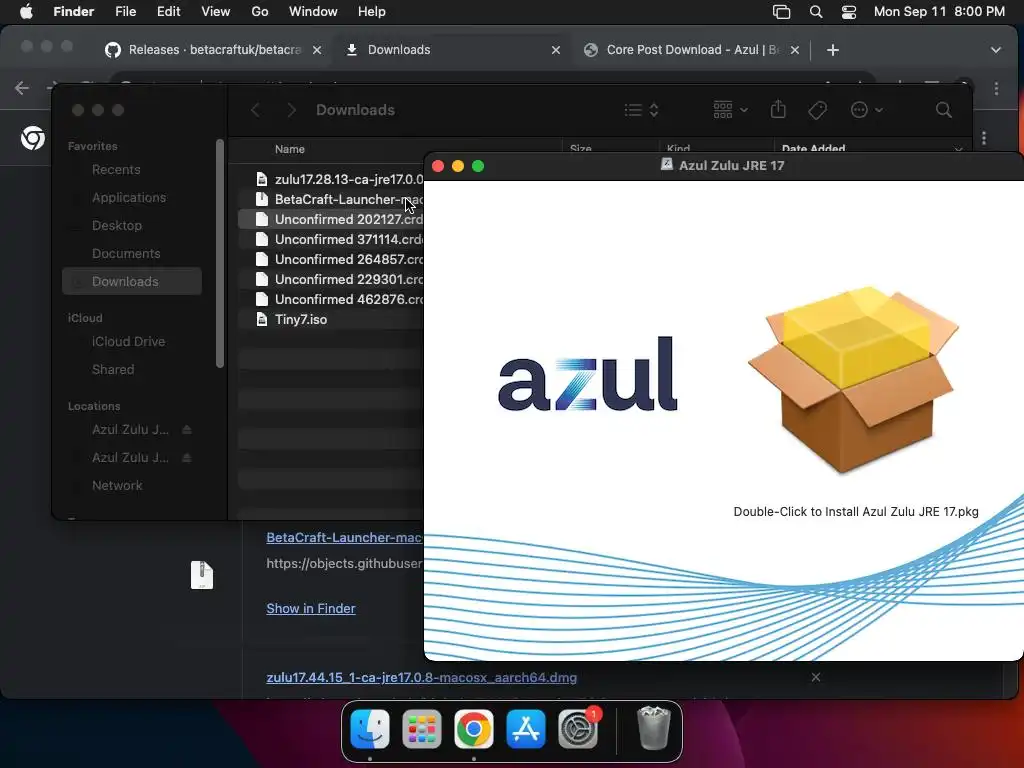Open Finder group-by dropdown
The image size is (1024, 768).
click(730, 110)
